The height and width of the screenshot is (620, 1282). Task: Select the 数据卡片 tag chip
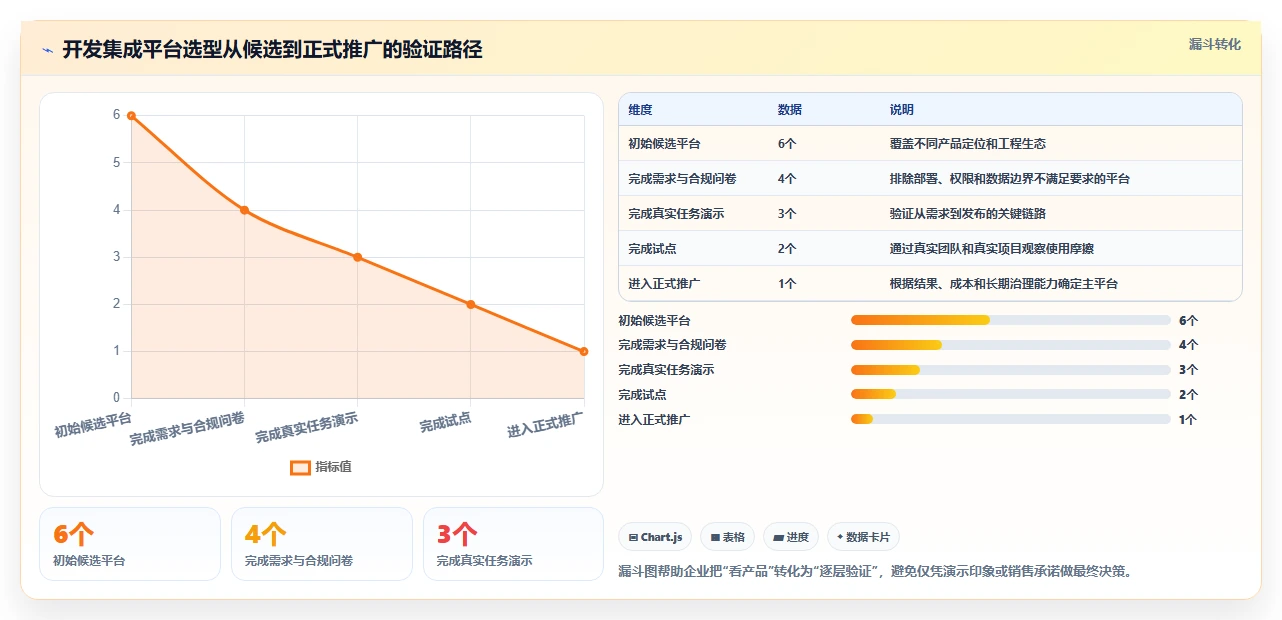pos(864,537)
